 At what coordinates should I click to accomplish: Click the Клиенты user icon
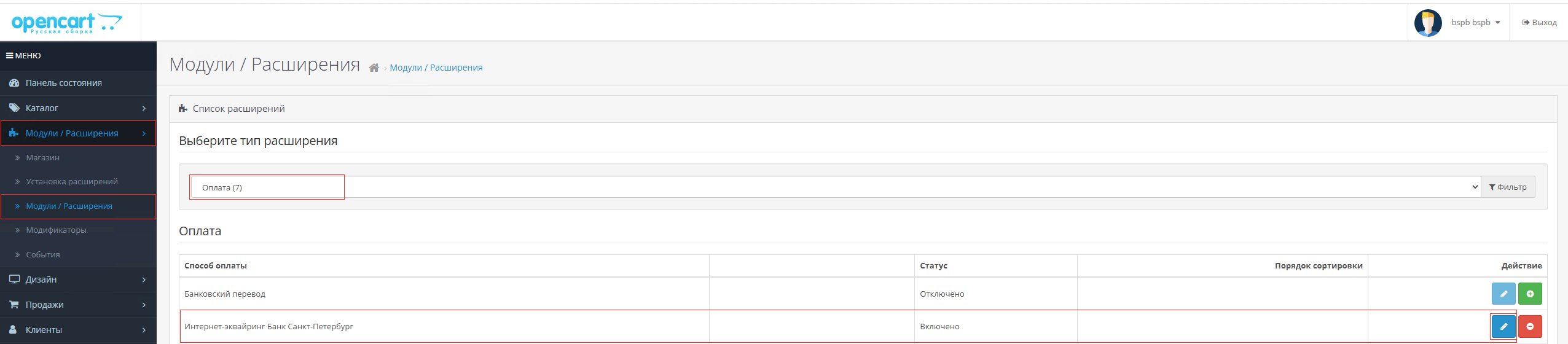[13, 330]
